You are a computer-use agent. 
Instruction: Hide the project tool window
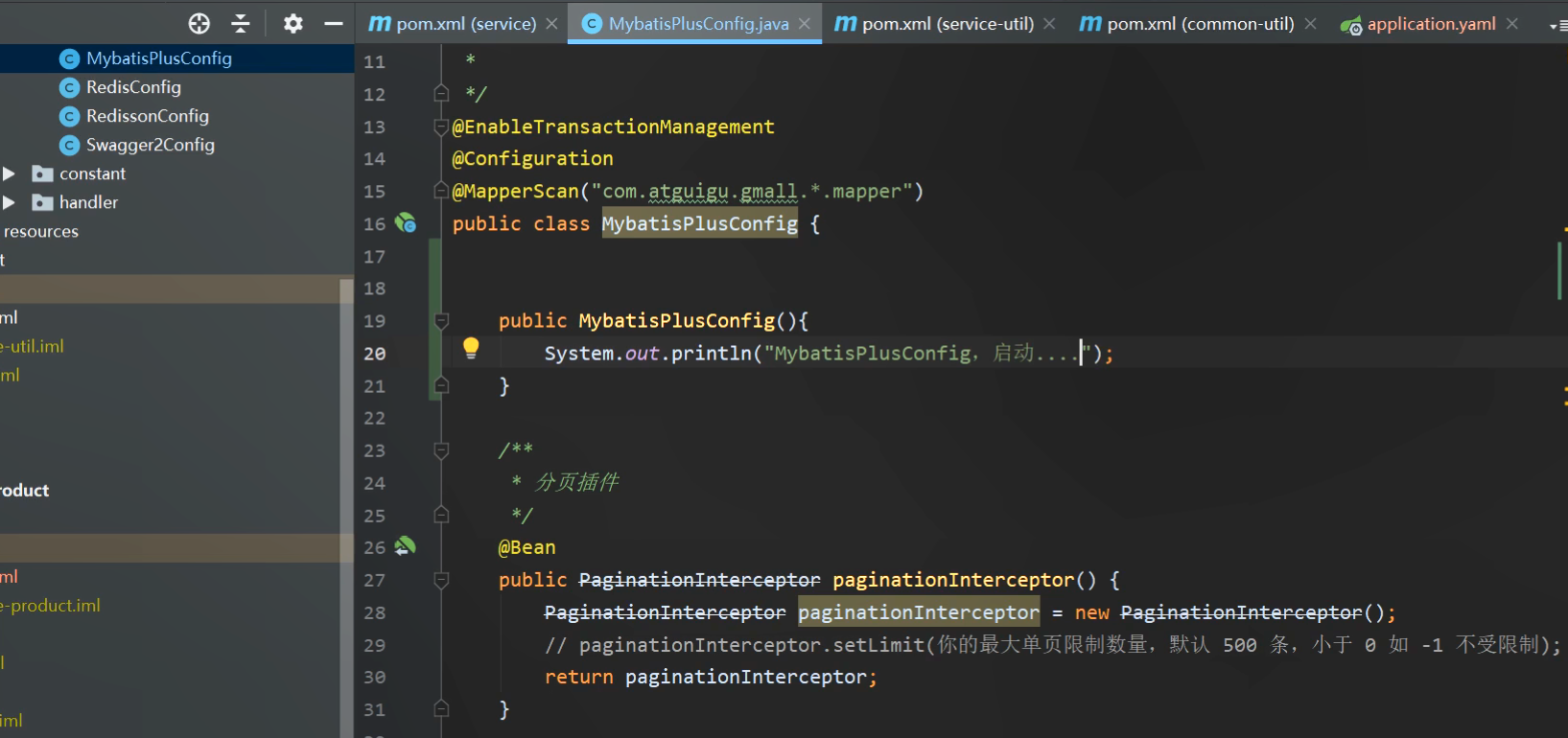[334, 24]
